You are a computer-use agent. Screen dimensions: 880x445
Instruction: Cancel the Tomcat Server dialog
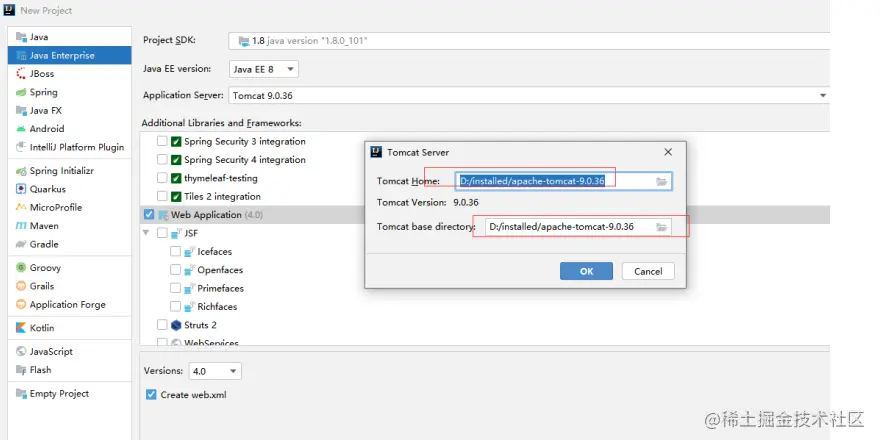648,271
